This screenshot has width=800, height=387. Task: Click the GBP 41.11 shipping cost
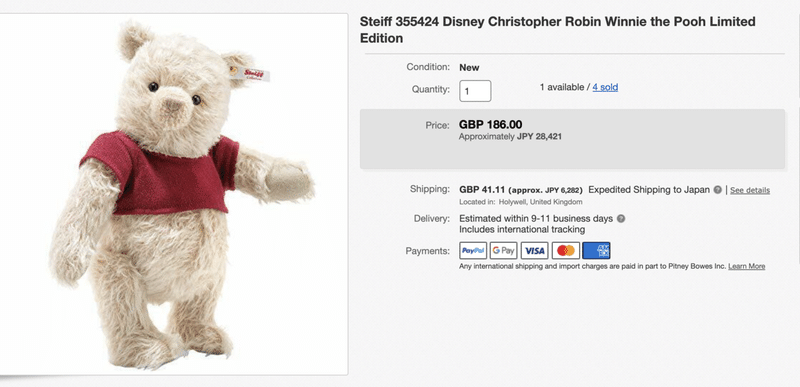tap(482, 190)
